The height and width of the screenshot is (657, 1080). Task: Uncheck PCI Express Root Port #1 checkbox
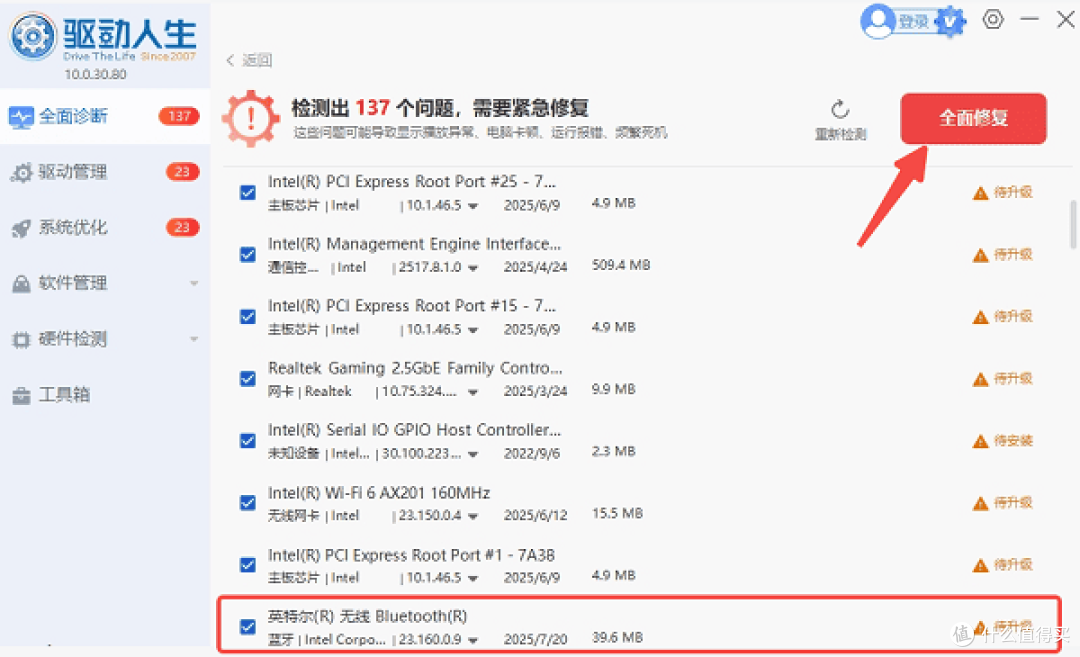(248, 564)
